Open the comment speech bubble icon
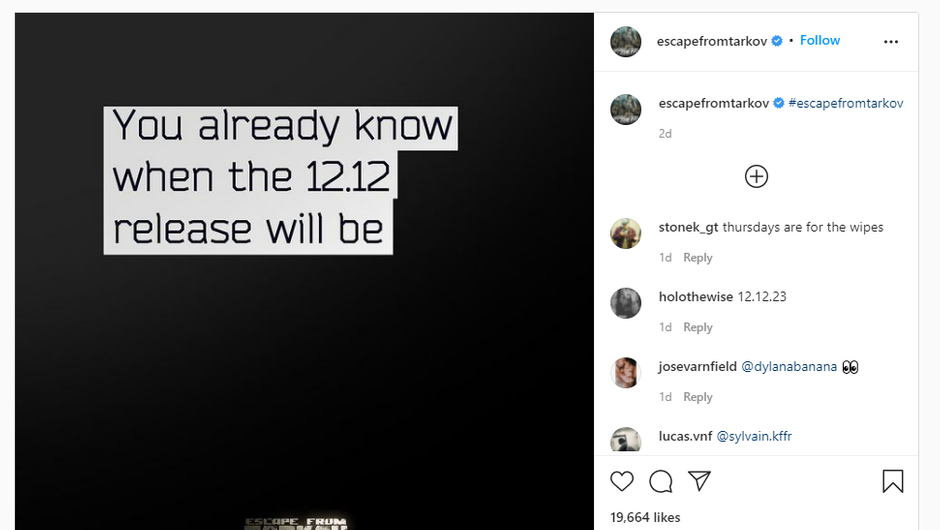 661,481
